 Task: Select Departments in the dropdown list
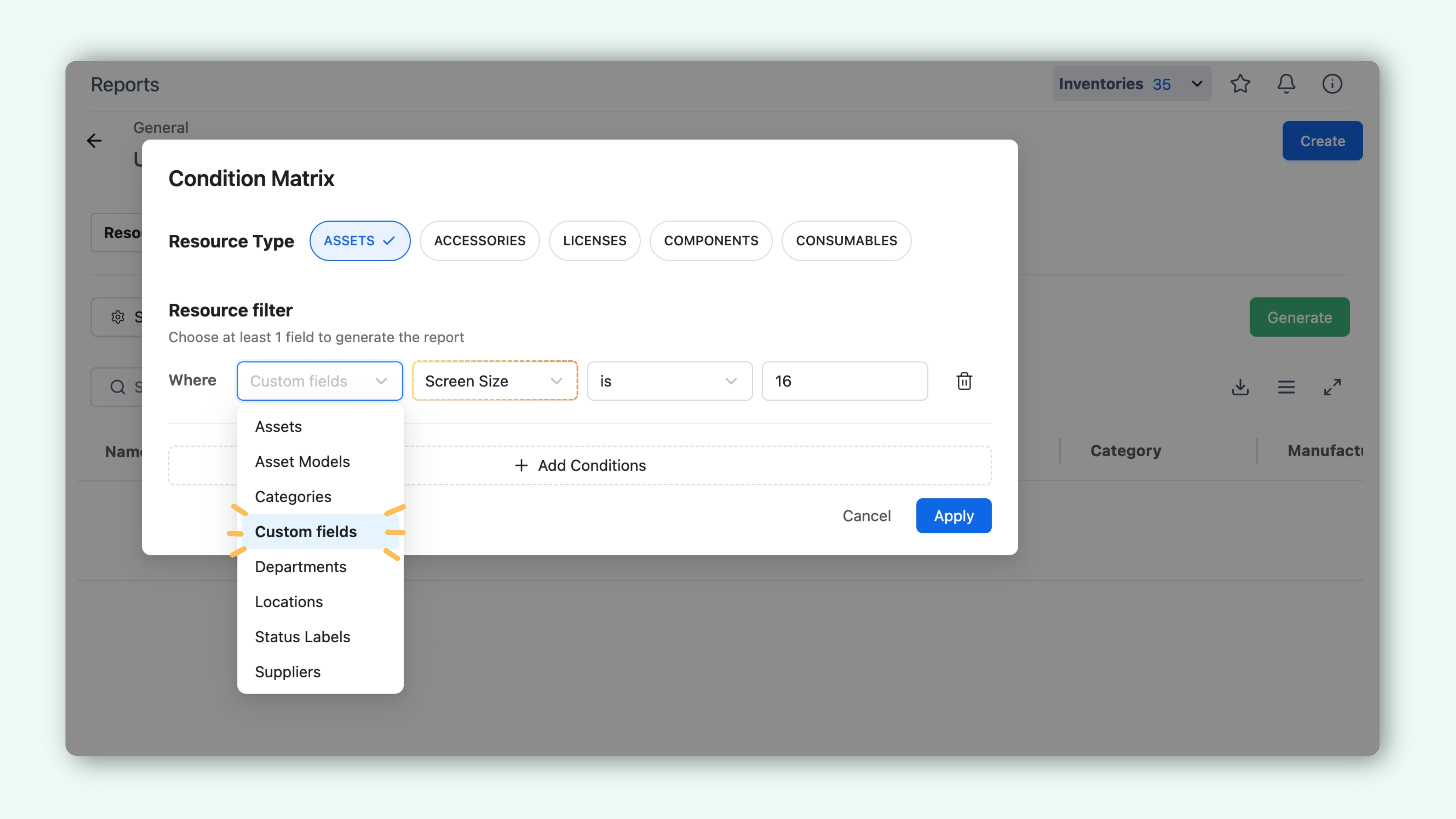[300, 567]
